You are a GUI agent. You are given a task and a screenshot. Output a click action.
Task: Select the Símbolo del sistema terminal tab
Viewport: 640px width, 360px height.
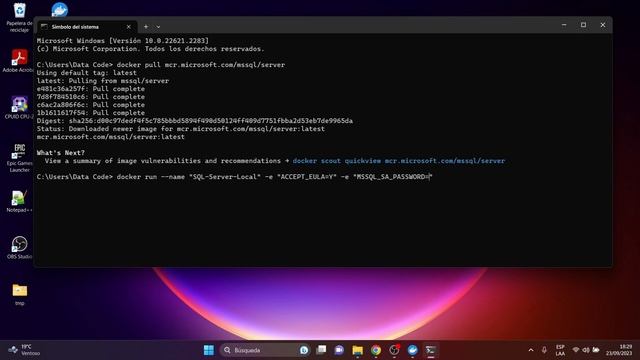click(x=87, y=27)
